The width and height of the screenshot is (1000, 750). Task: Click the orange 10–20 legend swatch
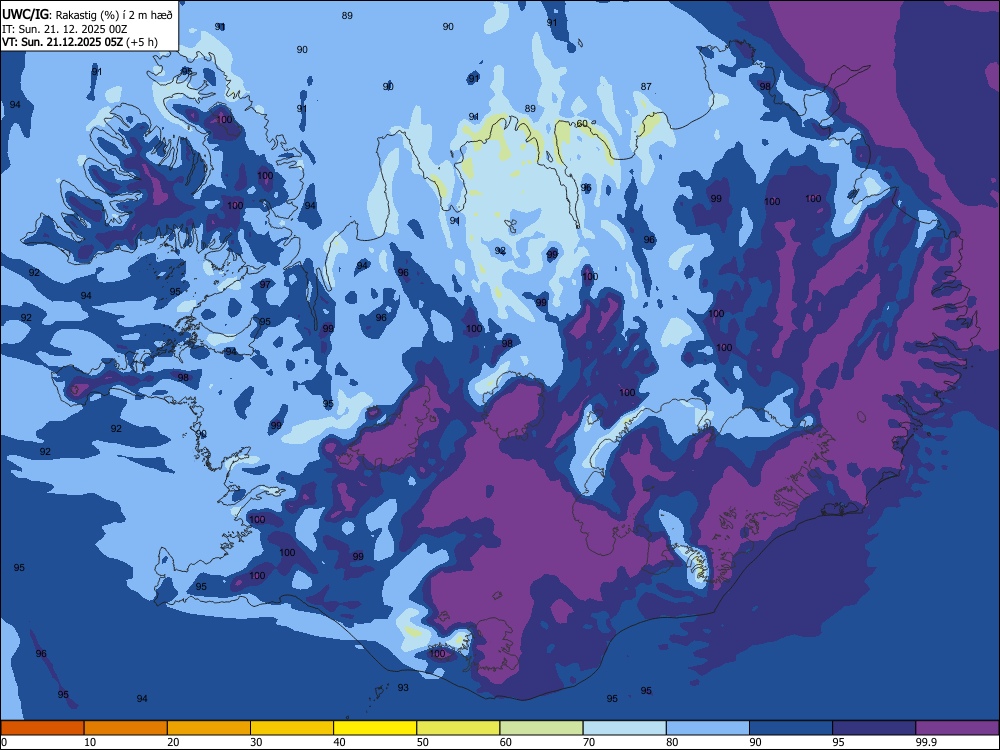pos(126,728)
